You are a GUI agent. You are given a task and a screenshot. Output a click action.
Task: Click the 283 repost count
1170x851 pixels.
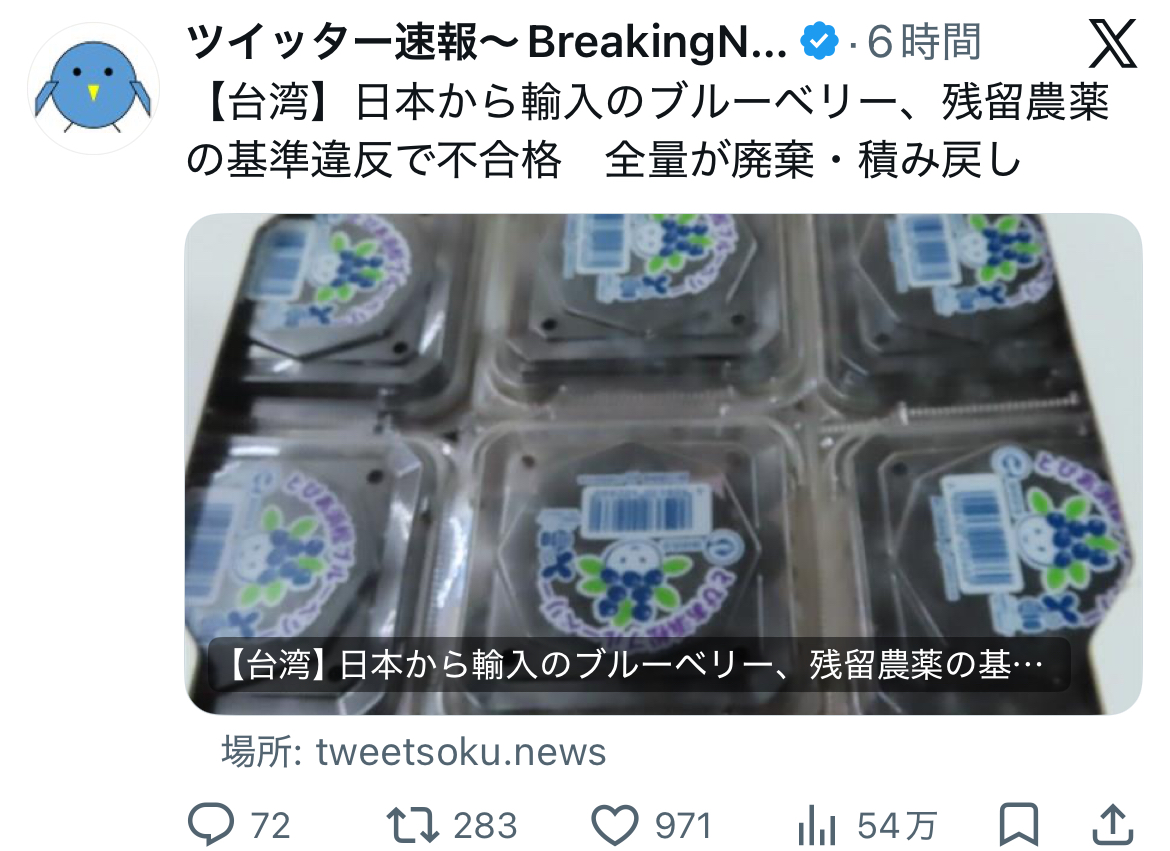[x=485, y=826]
